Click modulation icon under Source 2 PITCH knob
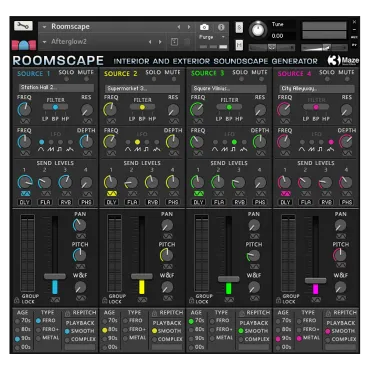 click(x=167, y=266)
